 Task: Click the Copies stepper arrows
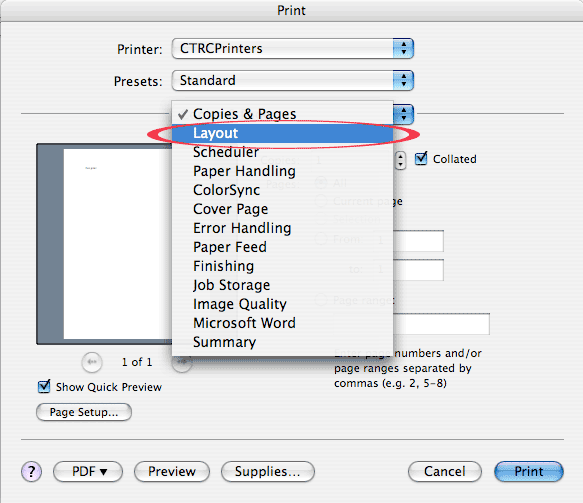tap(400, 161)
